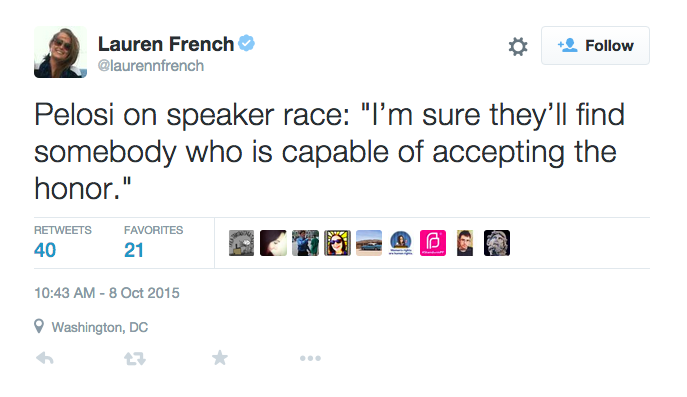687x397 pixels.
Task: Open the statue head avatar
Action: (x=497, y=243)
